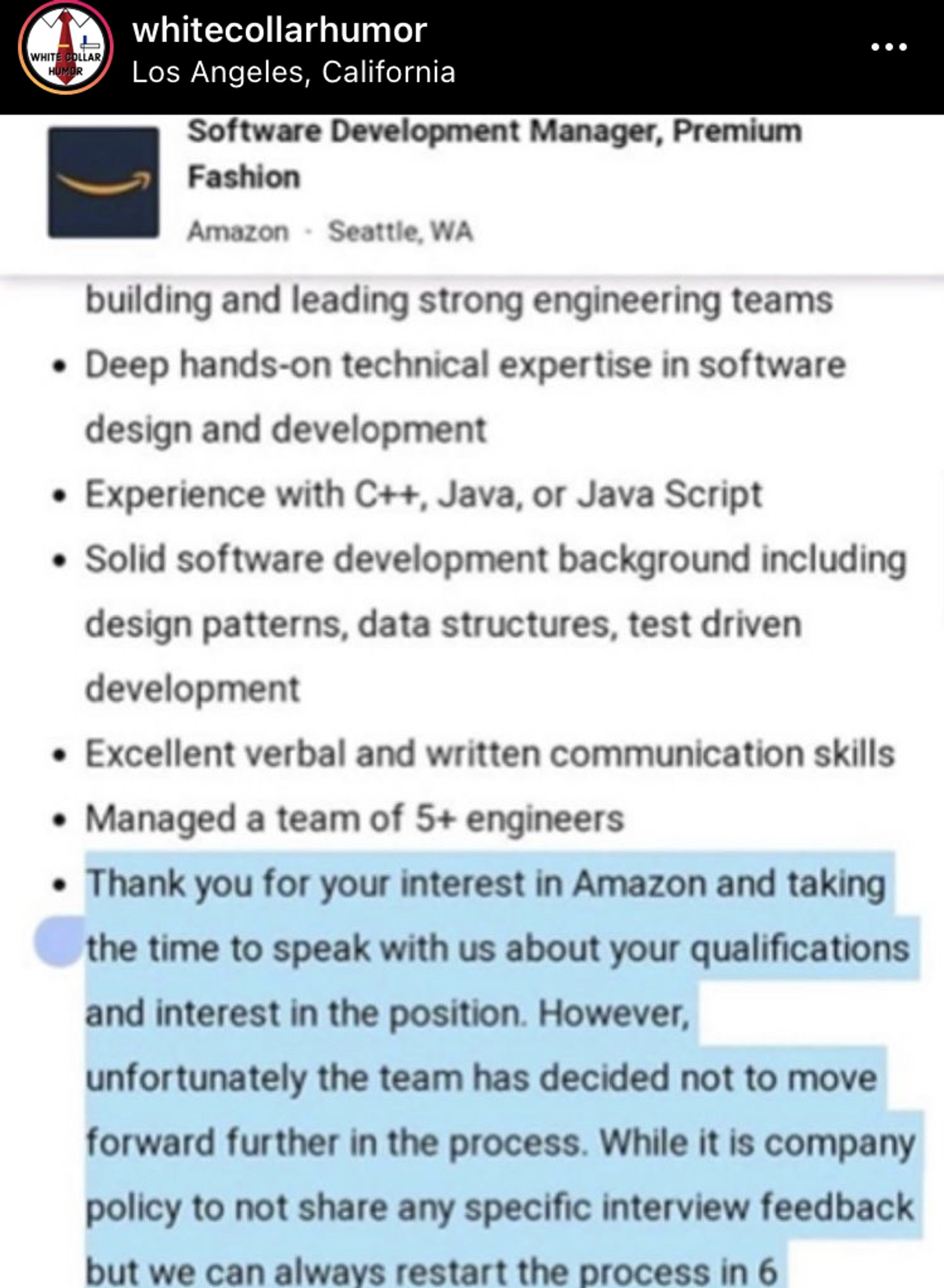Tap the design patterns, data structures line
The image size is (944, 1288).
[443, 624]
